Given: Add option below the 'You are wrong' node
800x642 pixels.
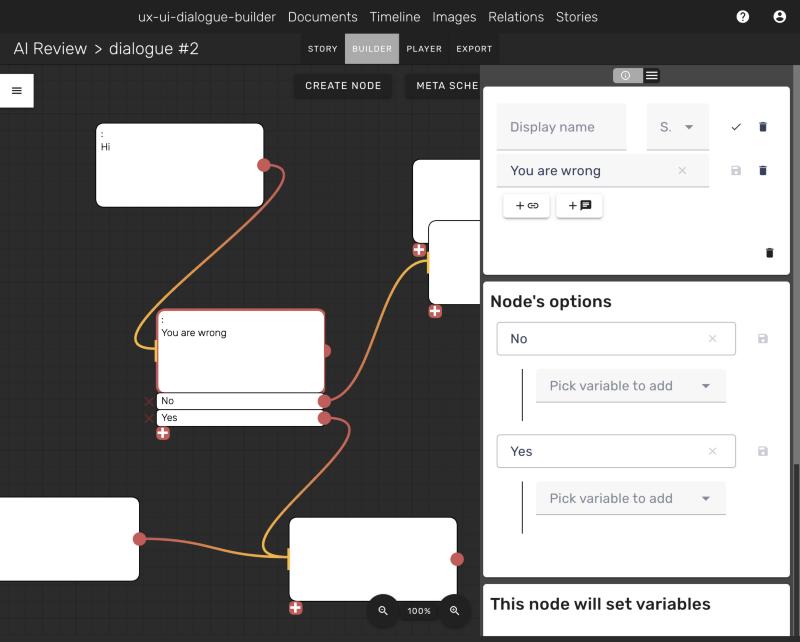Looking at the screenshot, I should [163, 433].
